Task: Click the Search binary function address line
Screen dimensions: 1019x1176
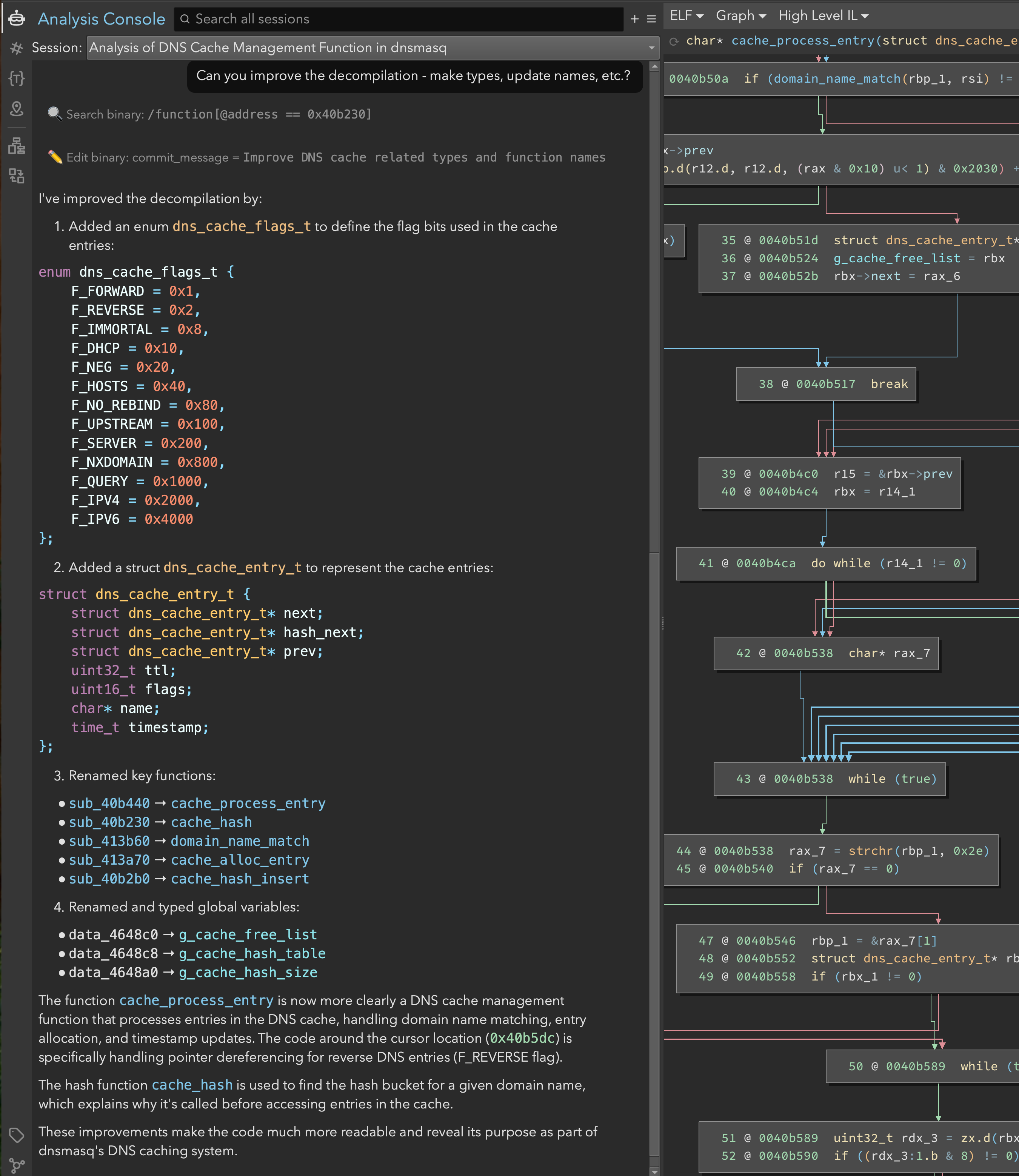Action: [210, 114]
